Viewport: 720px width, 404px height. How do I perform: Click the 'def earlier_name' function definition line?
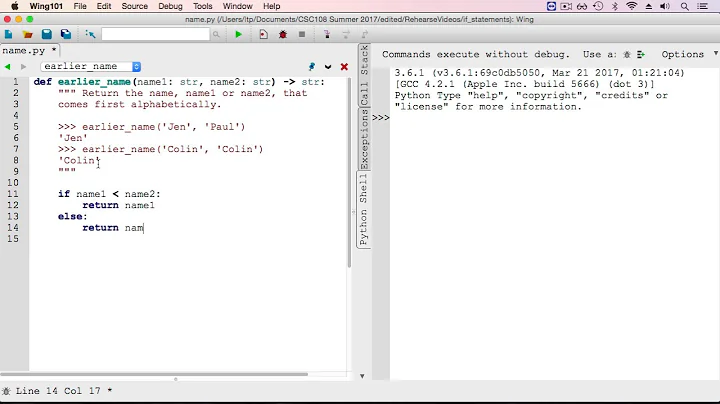tap(179, 82)
